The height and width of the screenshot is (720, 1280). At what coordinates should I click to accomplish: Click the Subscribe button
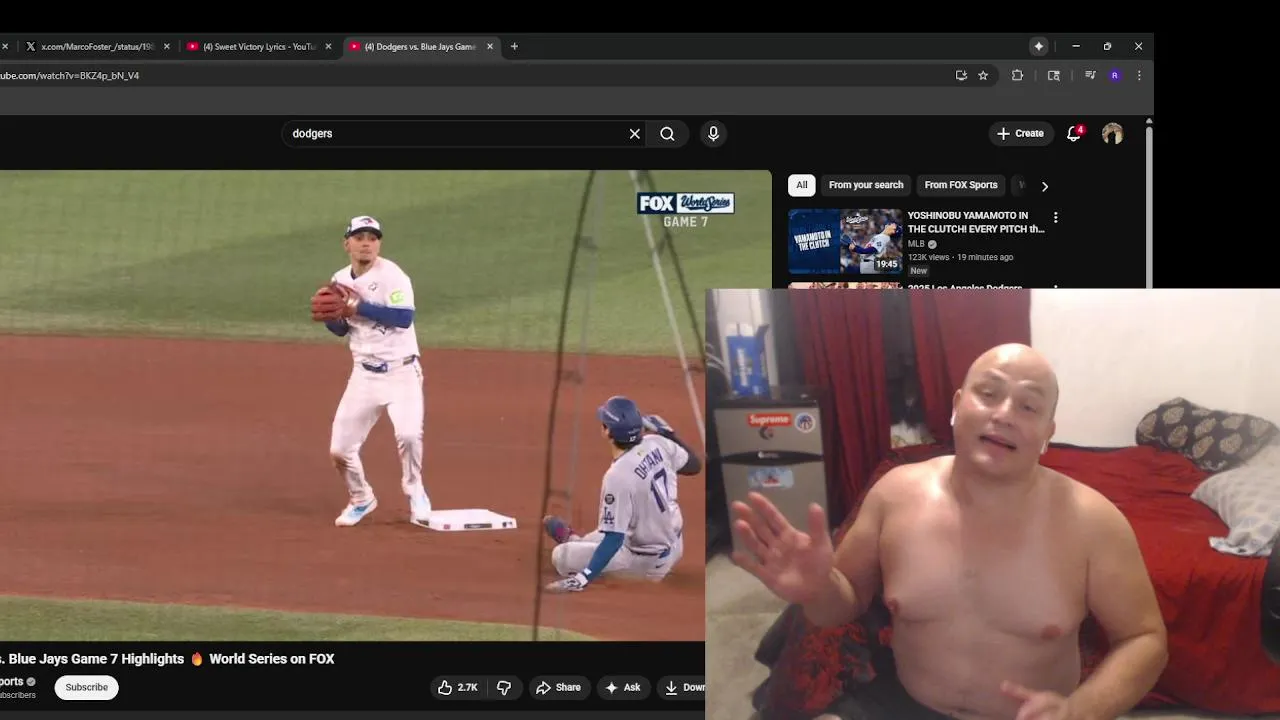[87, 687]
